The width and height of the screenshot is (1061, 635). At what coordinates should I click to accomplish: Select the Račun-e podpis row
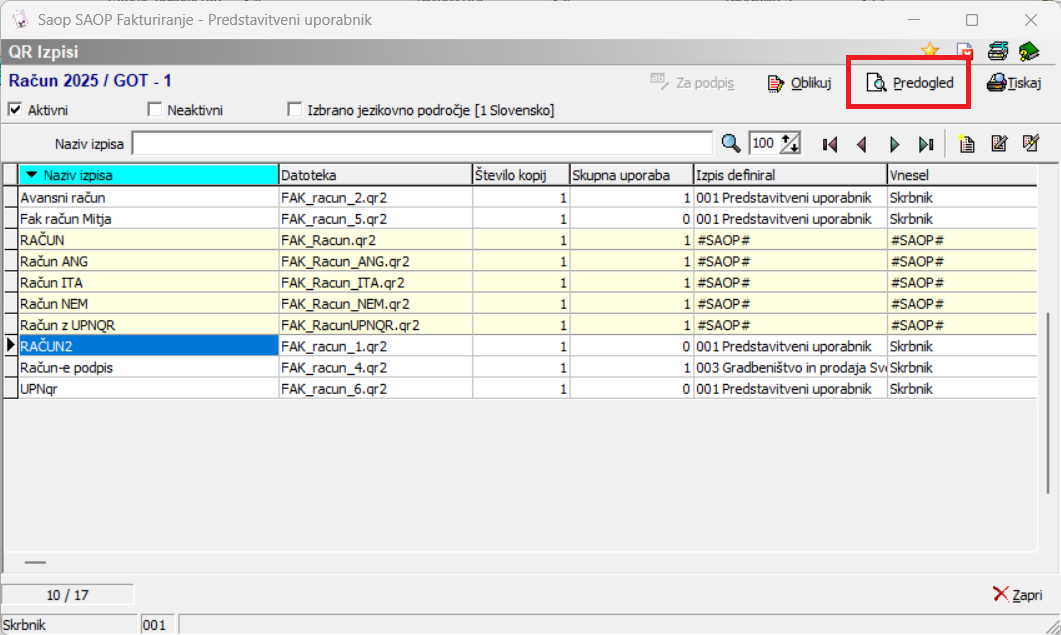click(148, 368)
